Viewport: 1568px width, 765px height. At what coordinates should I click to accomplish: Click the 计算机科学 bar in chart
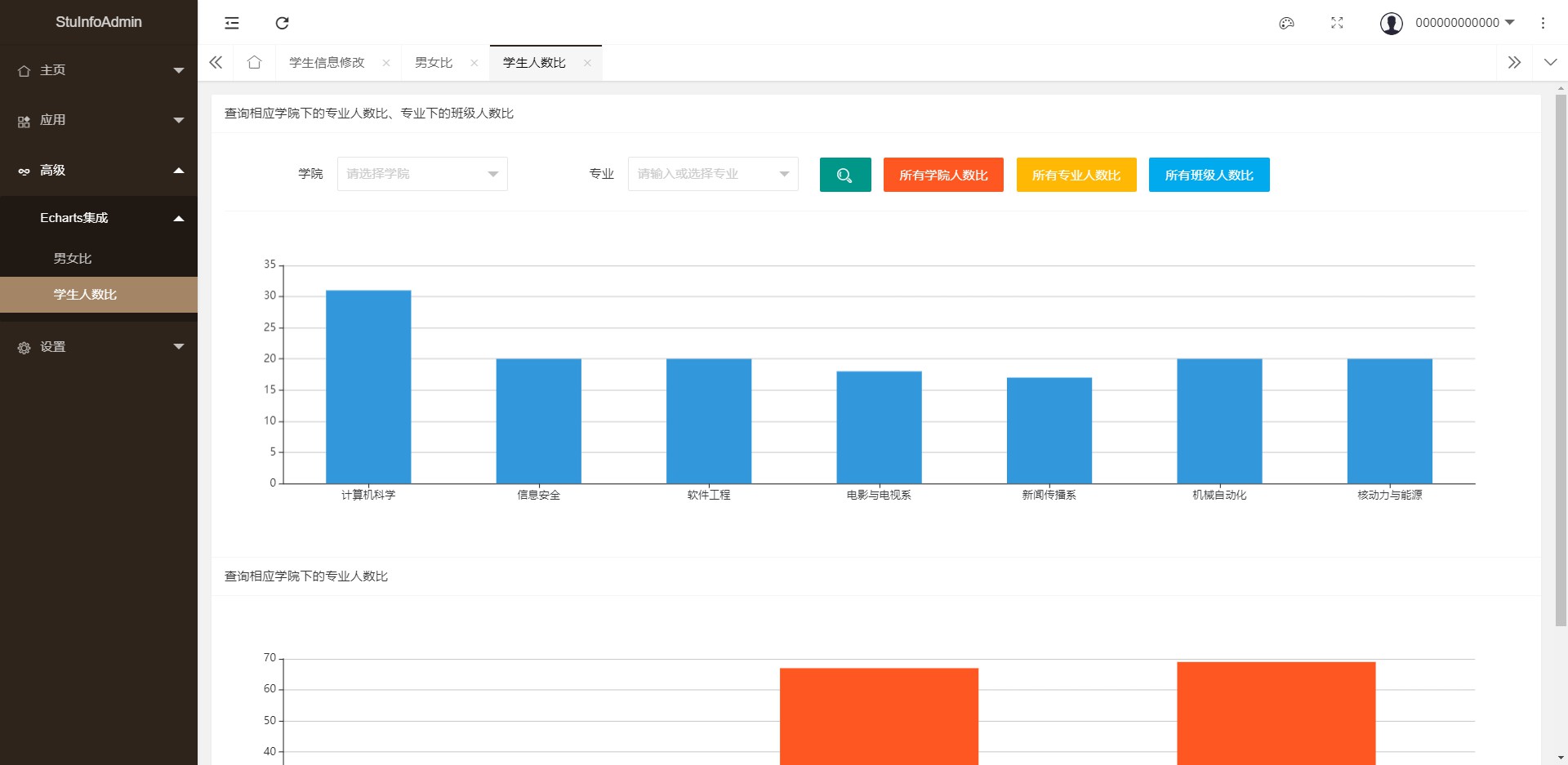pyautogui.click(x=368, y=387)
